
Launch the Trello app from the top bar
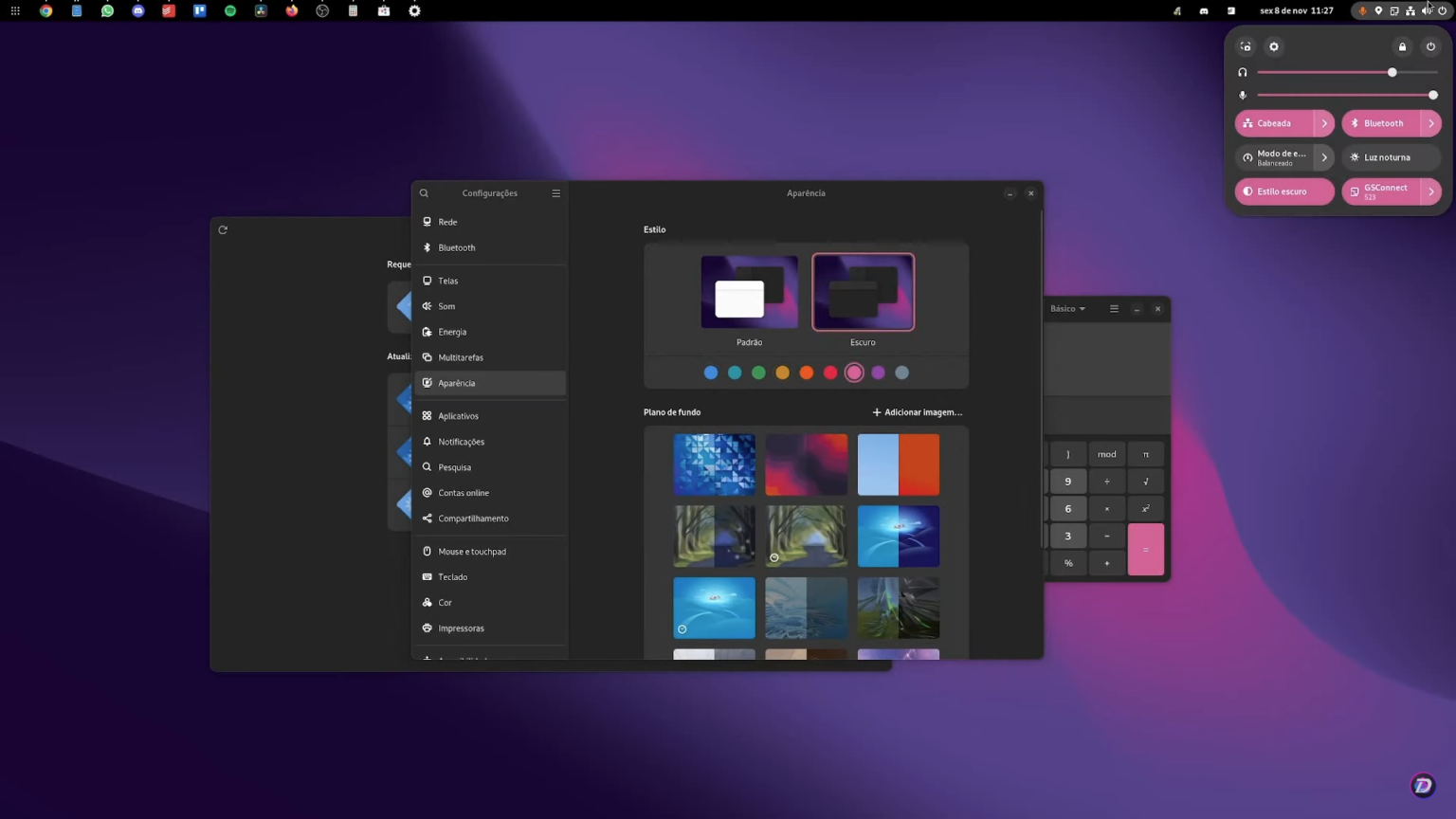click(x=199, y=10)
